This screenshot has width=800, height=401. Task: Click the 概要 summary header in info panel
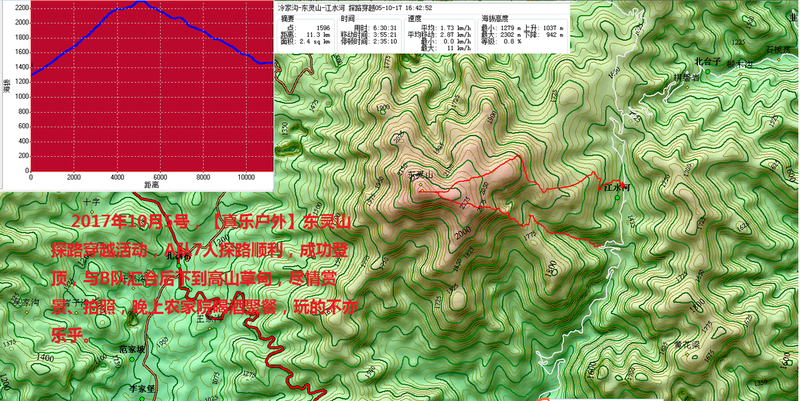coord(288,17)
